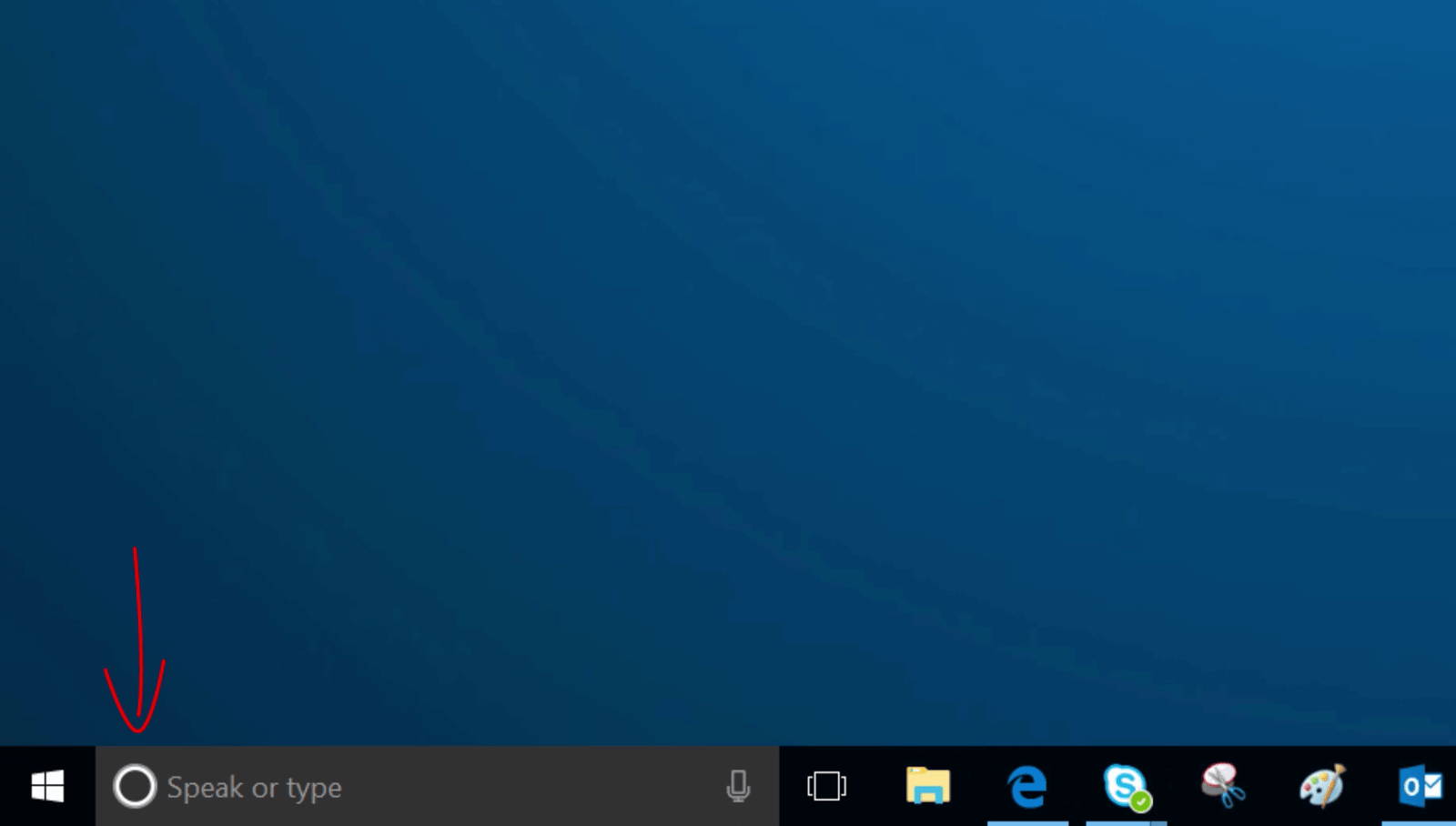Activate the Cortana microphone icon

(x=738, y=786)
